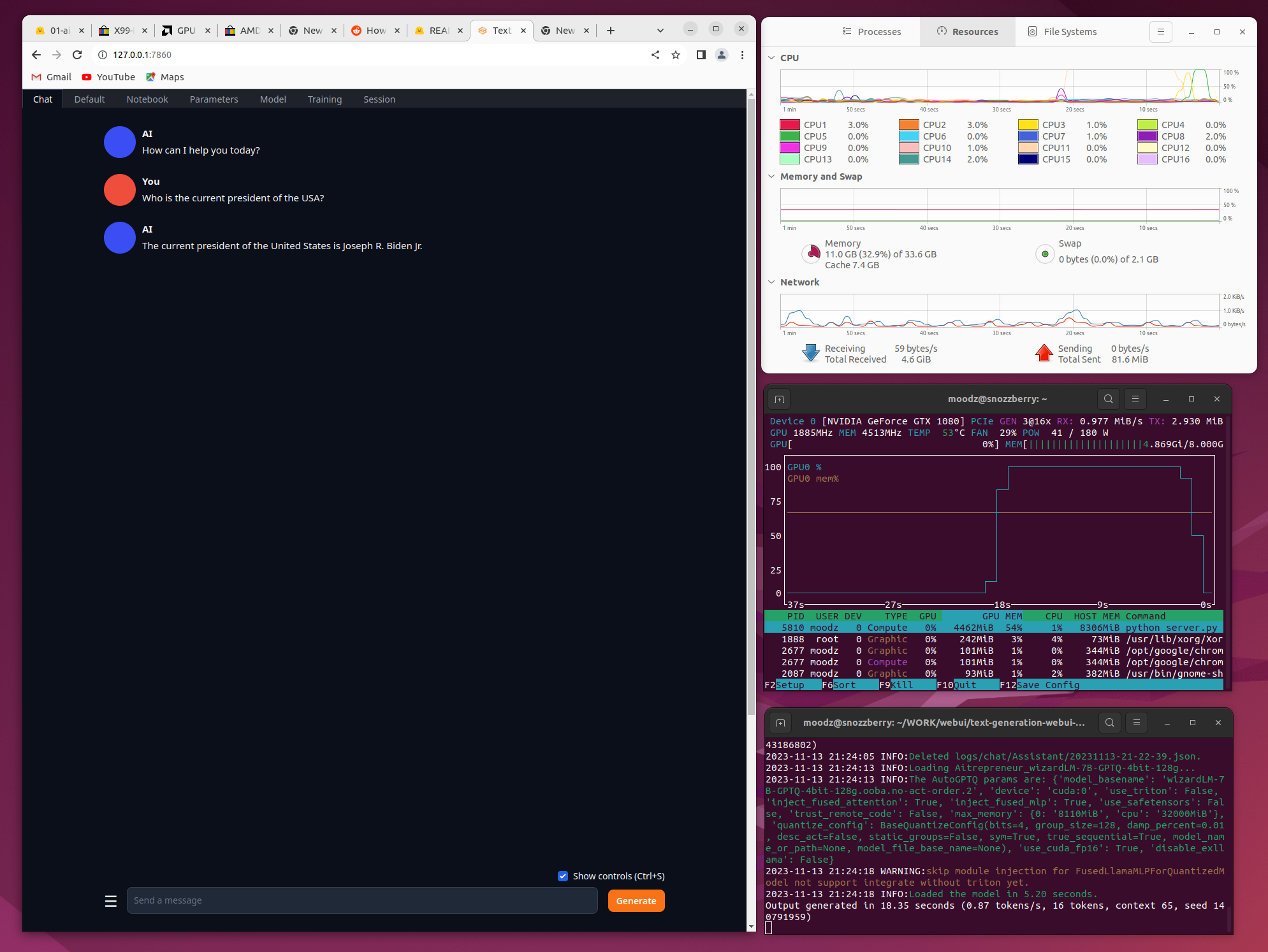Click the blue AI avatar of the Biden reply
This screenshot has height=952, width=1268.
pos(120,238)
